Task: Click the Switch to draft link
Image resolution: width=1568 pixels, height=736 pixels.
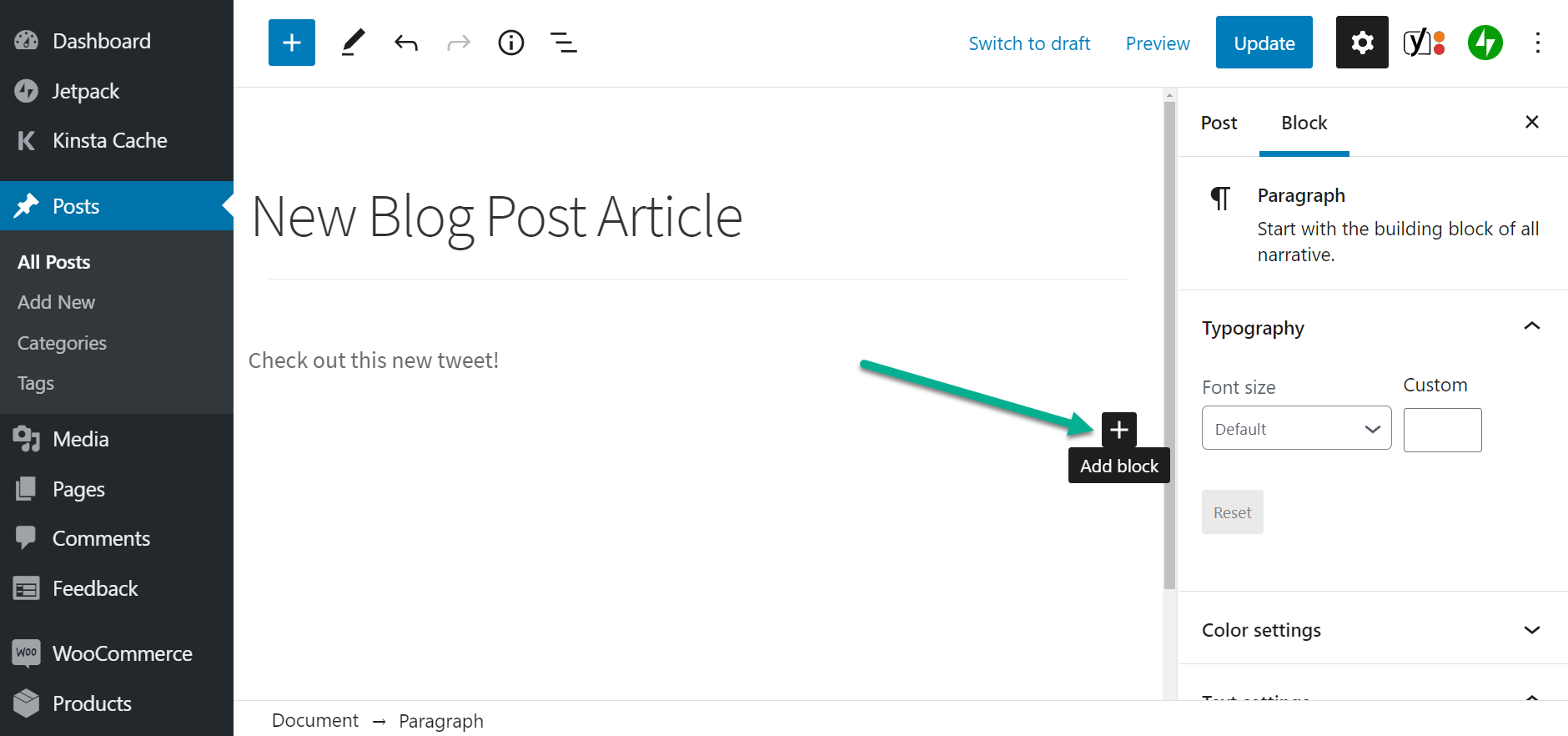Action: 1029,43
